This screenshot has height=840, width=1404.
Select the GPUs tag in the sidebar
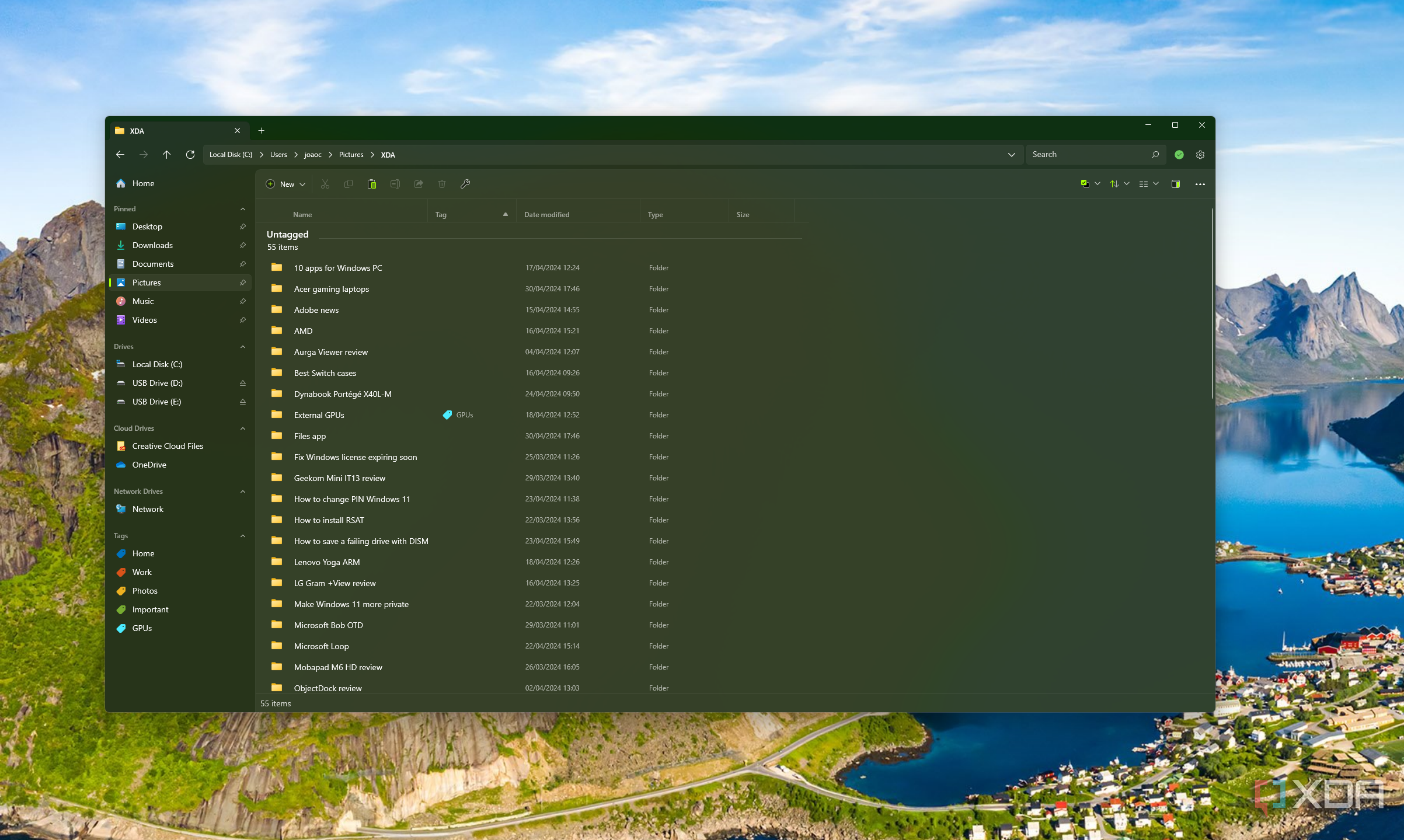[x=180, y=628]
